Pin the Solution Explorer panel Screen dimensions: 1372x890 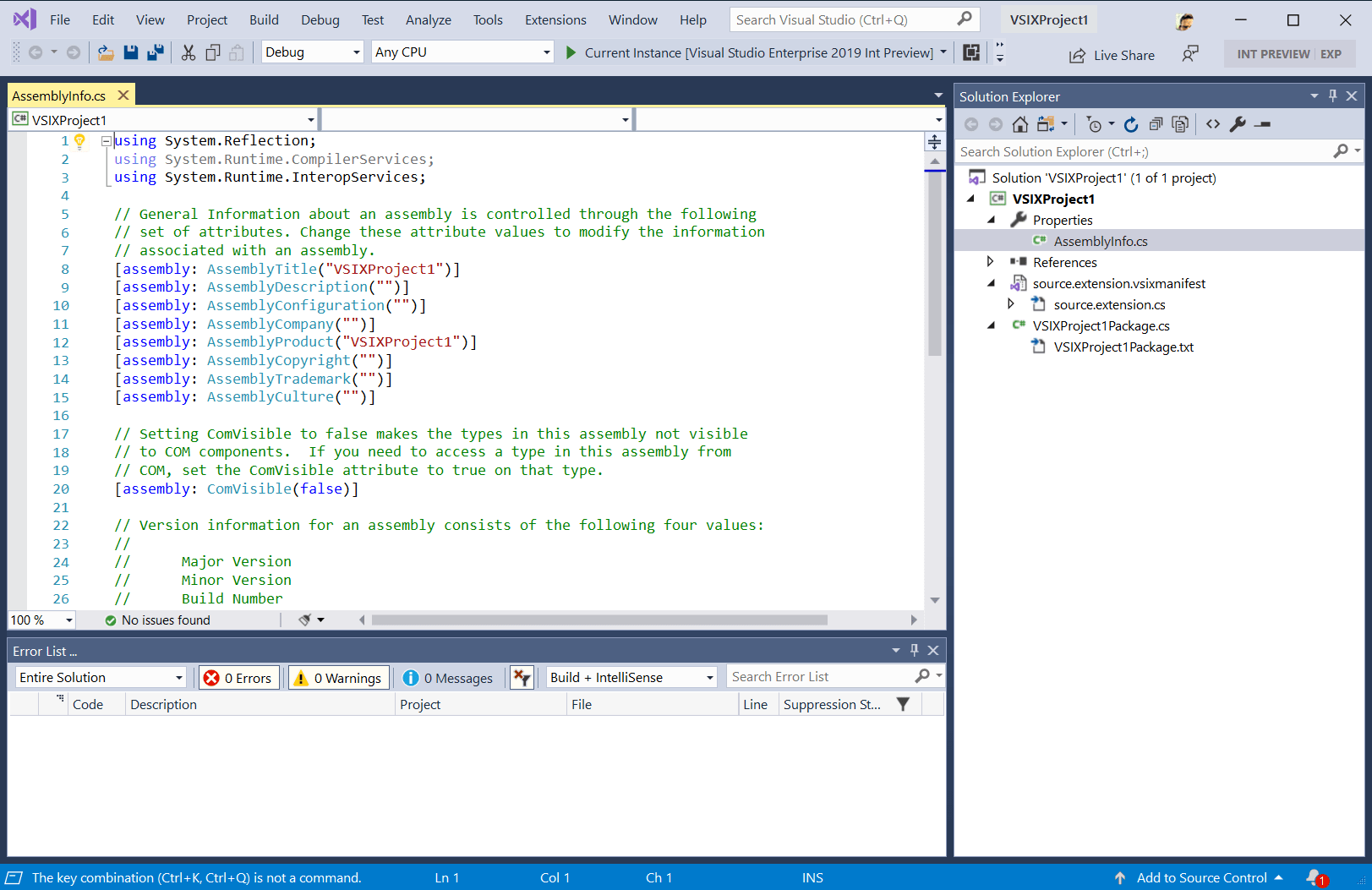pyautogui.click(x=1333, y=96)
